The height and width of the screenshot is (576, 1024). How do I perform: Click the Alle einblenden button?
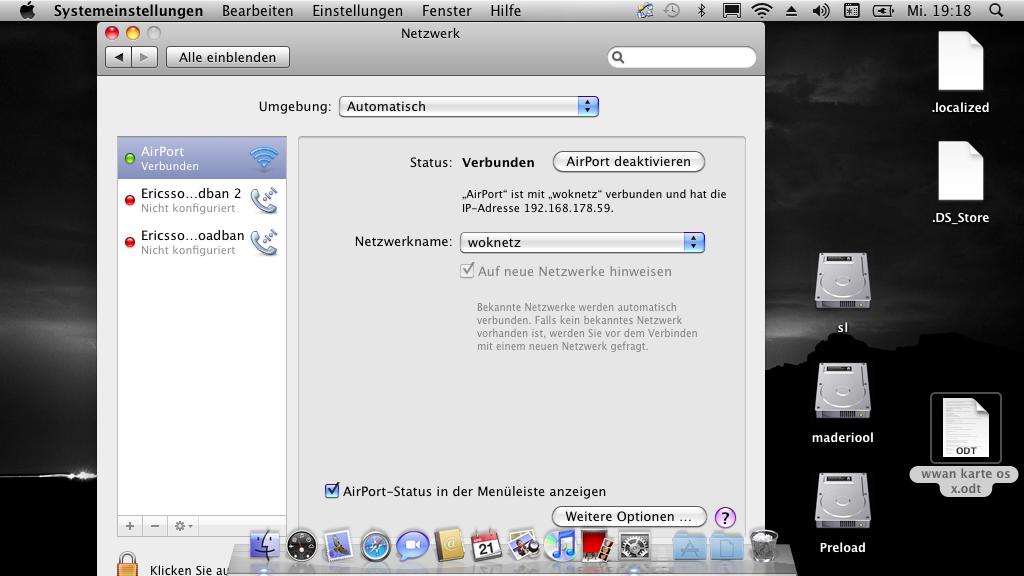tap(227, 57)
